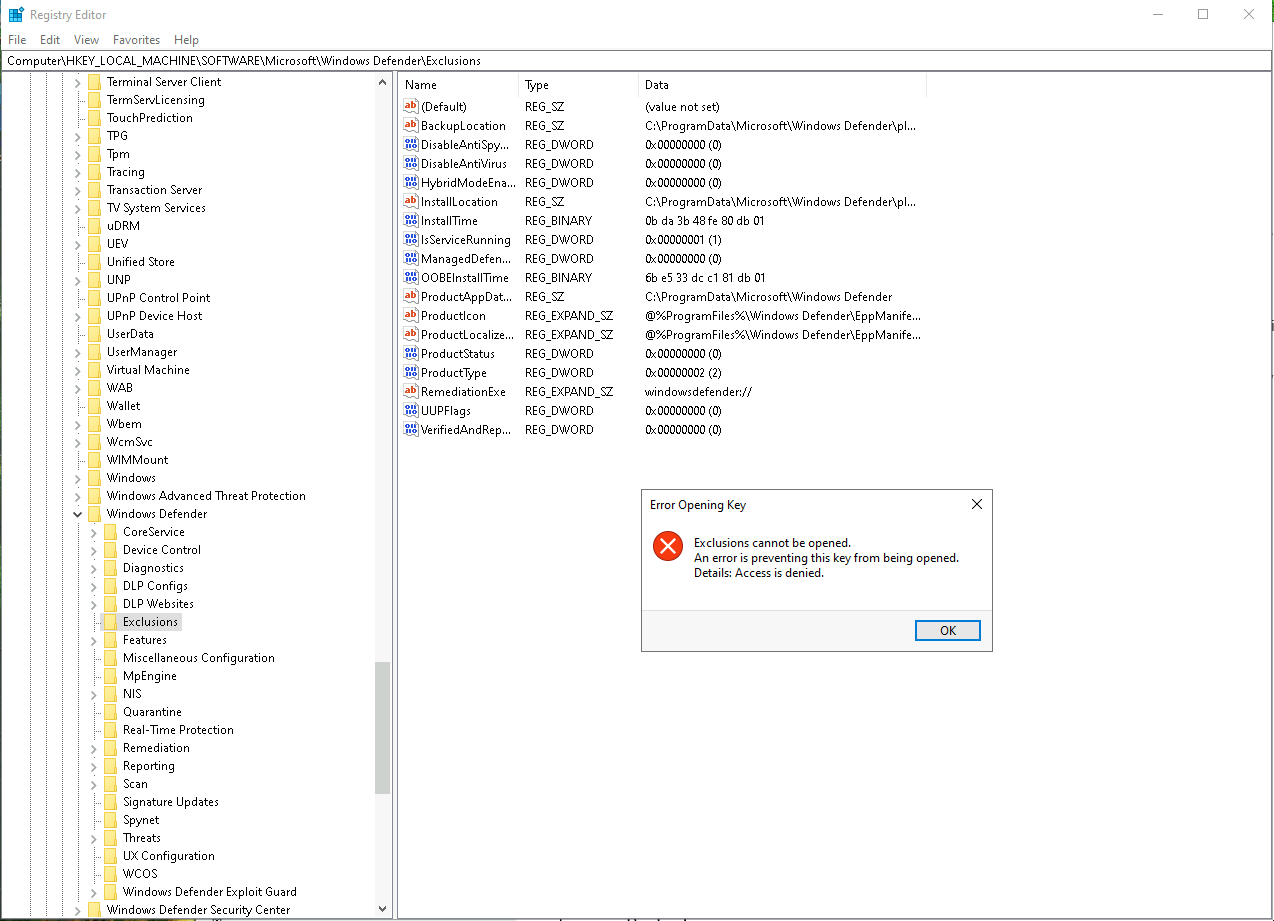Click the InstallLocation string value icon
The image size is (1274, 921).
tap(410, 201)
